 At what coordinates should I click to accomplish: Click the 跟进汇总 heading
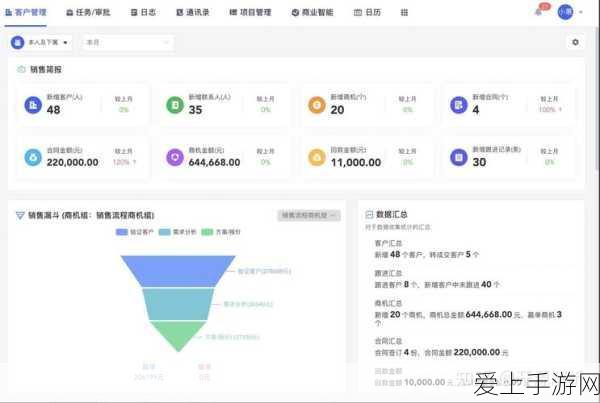tap(388, 273)
